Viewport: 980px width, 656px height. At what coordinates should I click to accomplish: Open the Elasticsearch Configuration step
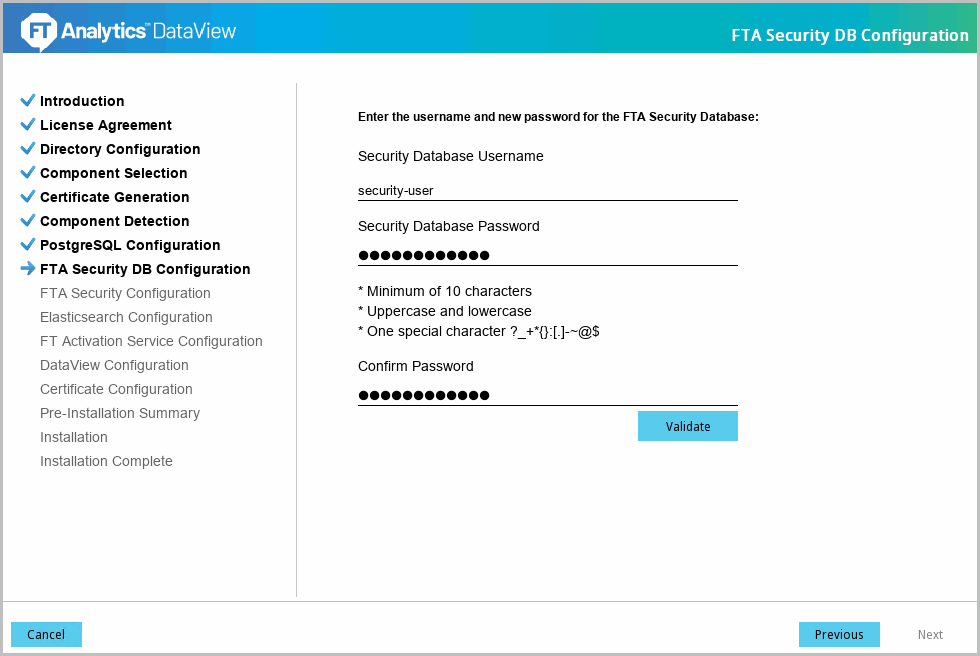(x=126, y=317)
